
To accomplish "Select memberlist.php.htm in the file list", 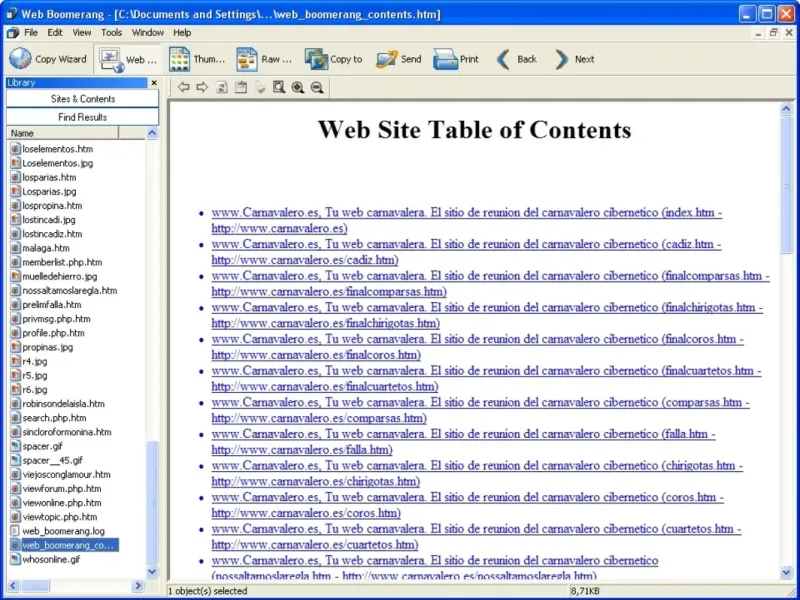I will (62, 262).
